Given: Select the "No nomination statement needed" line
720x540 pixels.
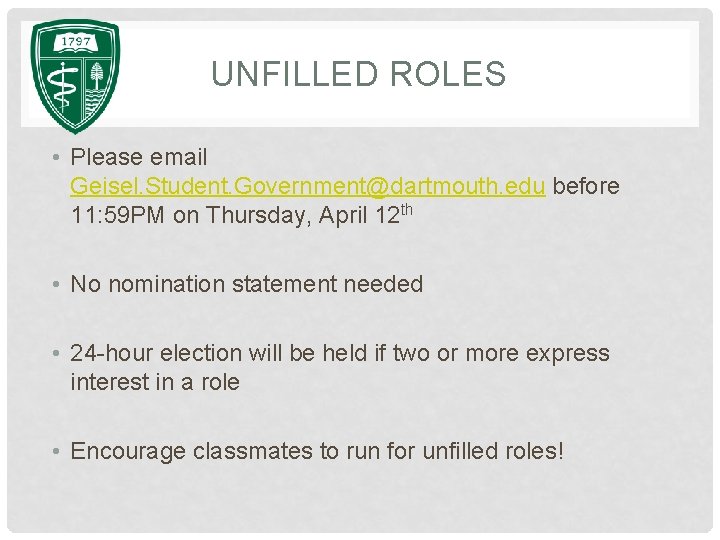Looking at the screenshot, I should pos(247,284).
